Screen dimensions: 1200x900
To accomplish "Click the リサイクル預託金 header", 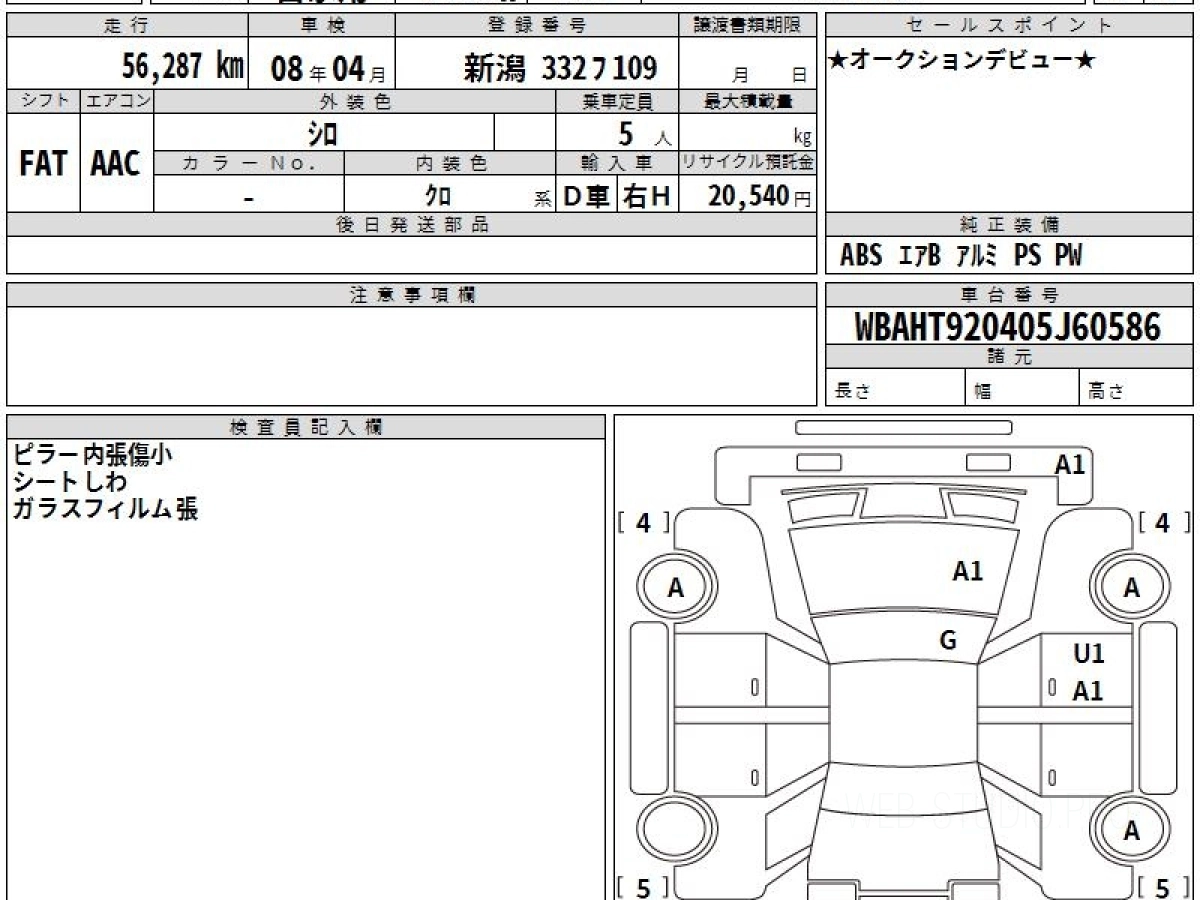I will pos(748,162).
